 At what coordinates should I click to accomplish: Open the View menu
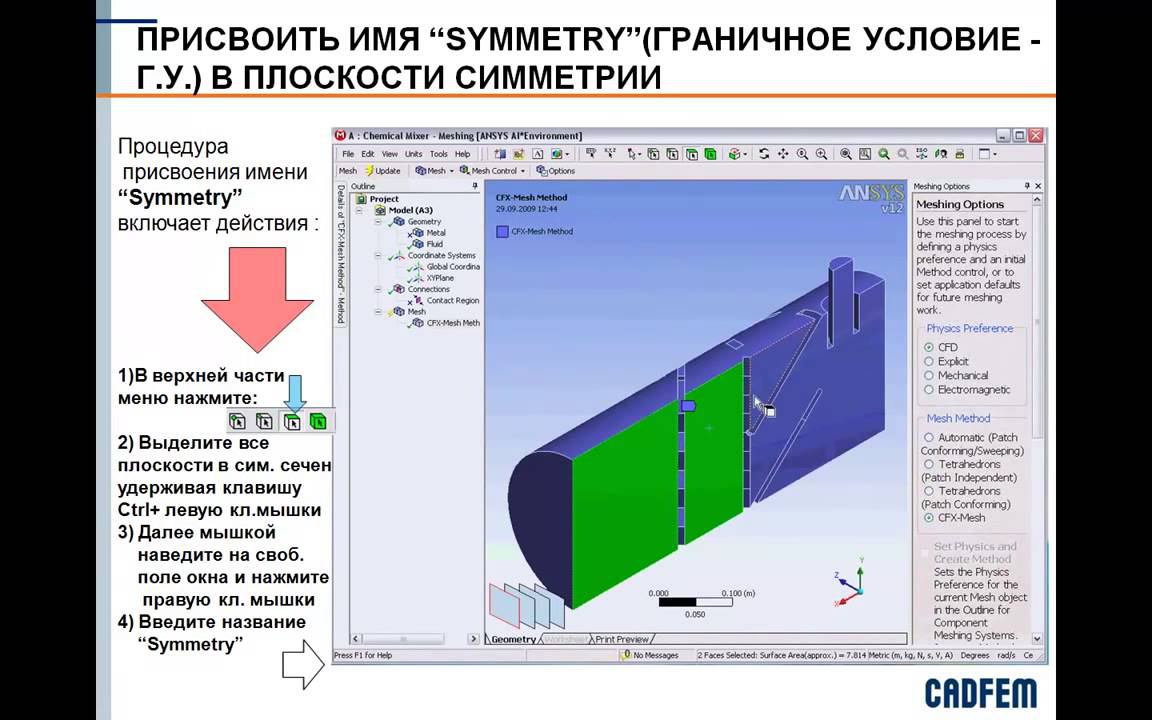389,154
